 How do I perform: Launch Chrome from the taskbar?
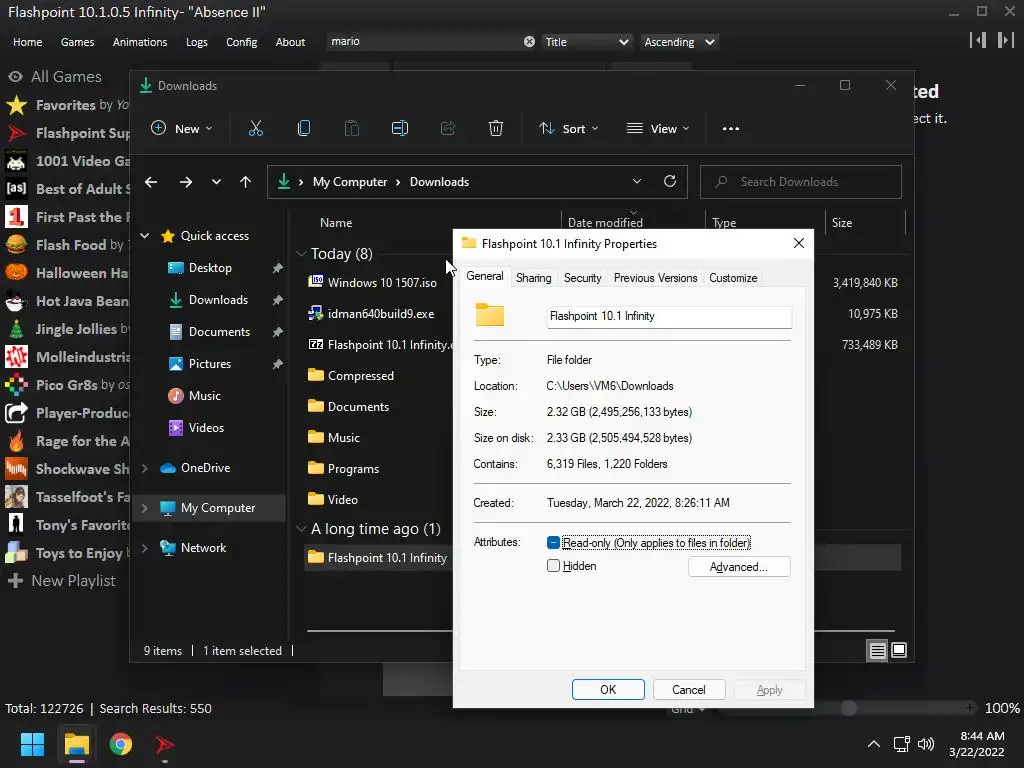click(x=121, y=744)
